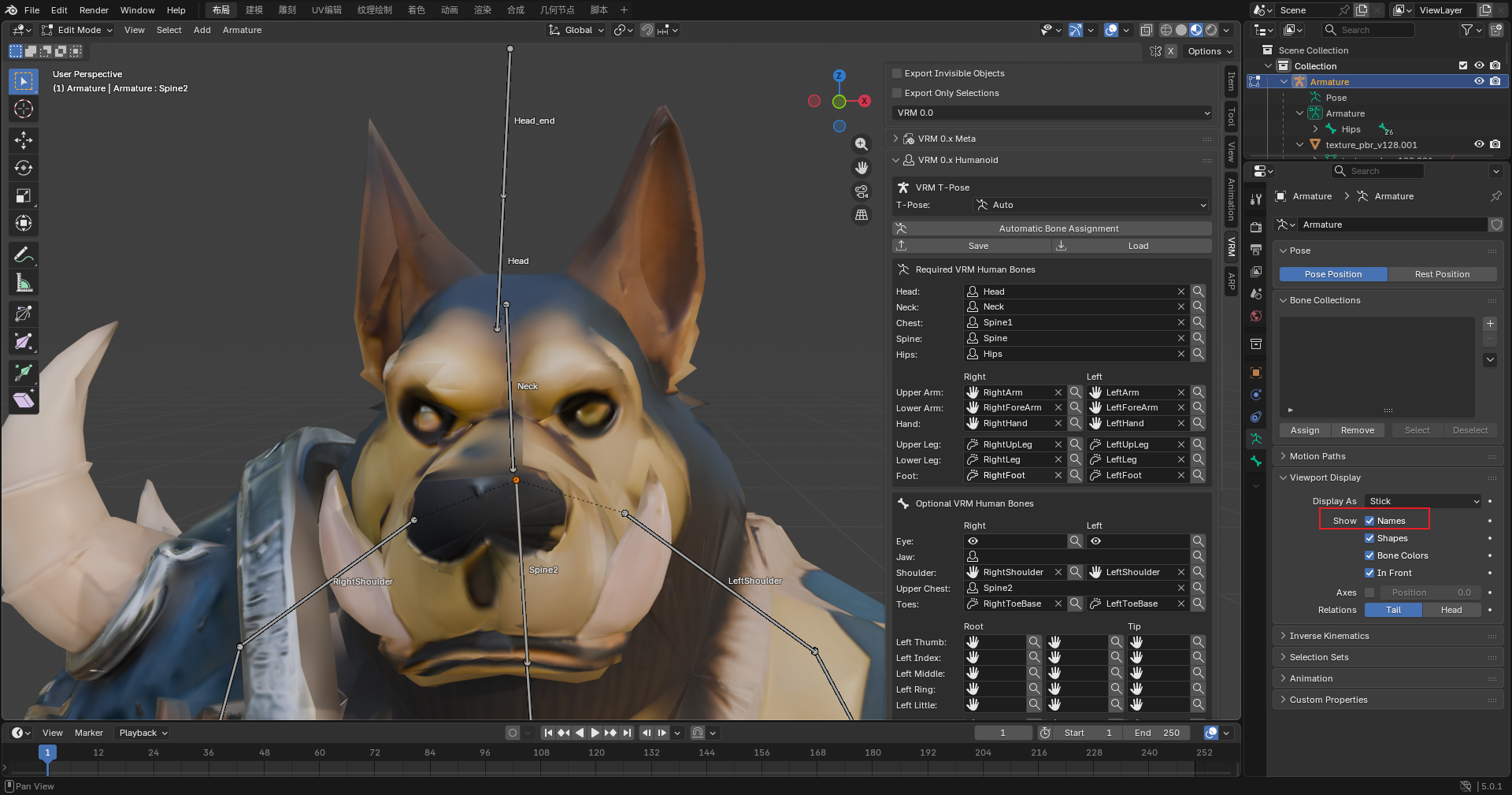This screenshot has width=1512, height=795.
Task: Select the Cursor tool in the left toolbar
Action: [x=24, y=109]
